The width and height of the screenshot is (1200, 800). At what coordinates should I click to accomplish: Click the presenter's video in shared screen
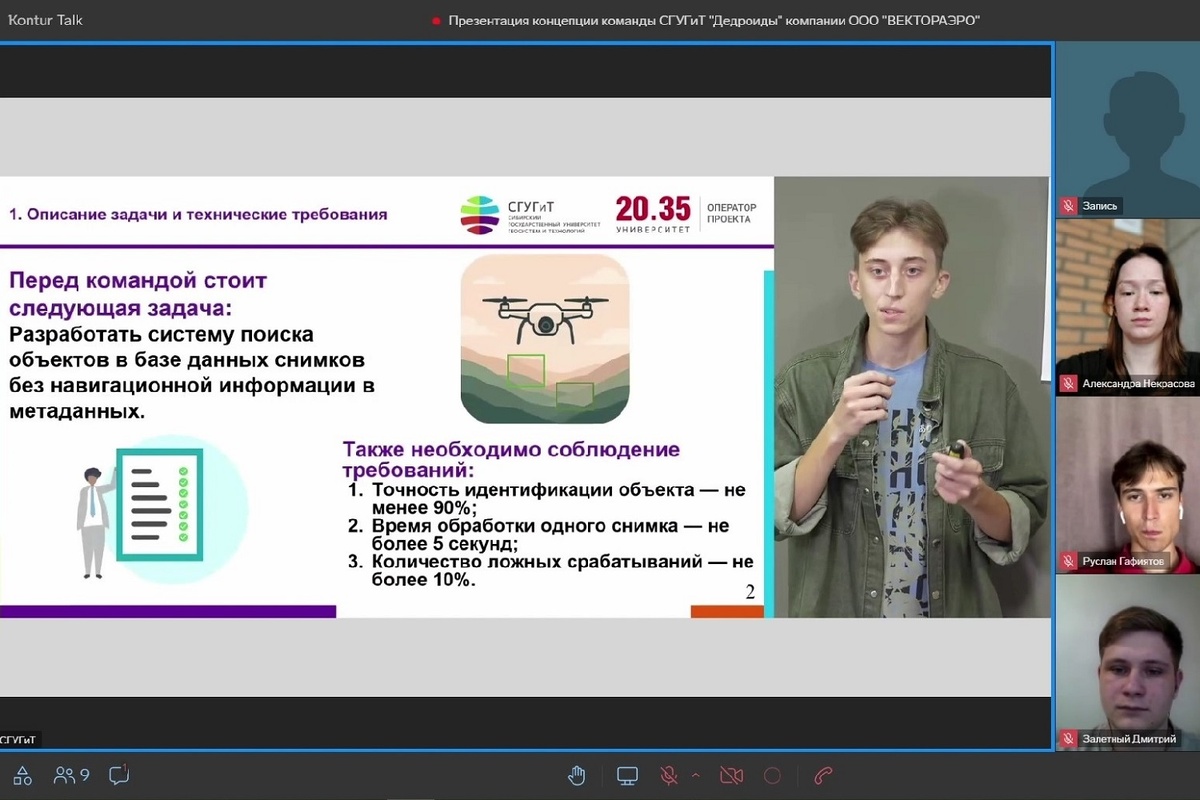point(911,397)
